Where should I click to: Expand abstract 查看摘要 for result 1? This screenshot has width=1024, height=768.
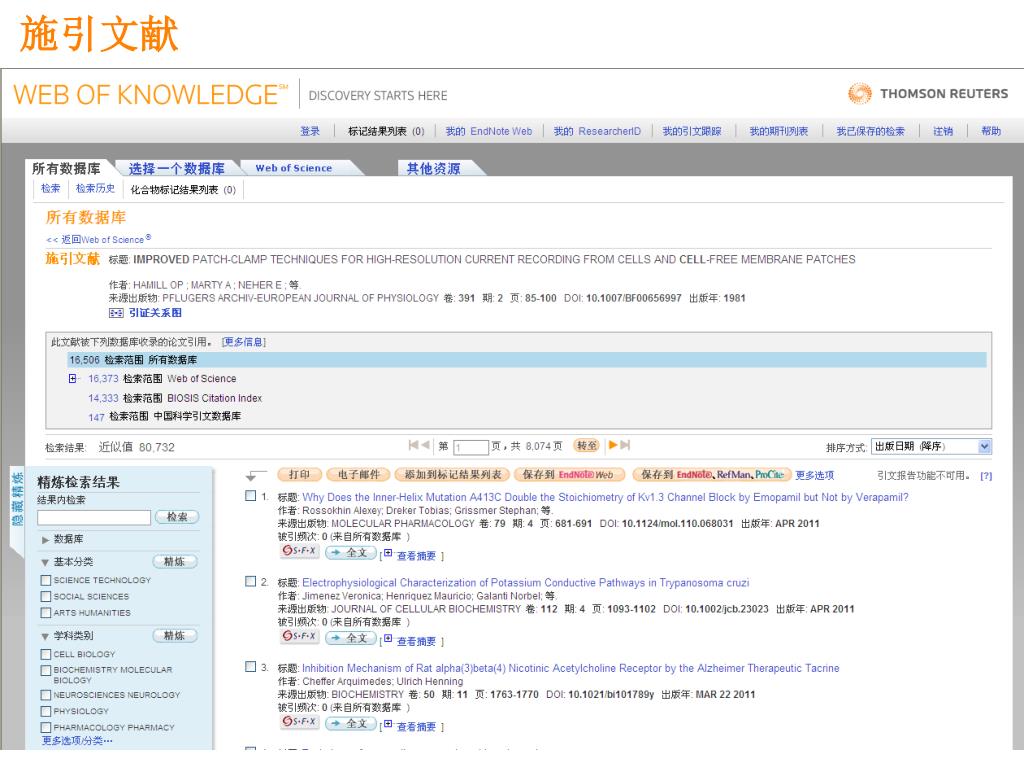click(416, 556)
